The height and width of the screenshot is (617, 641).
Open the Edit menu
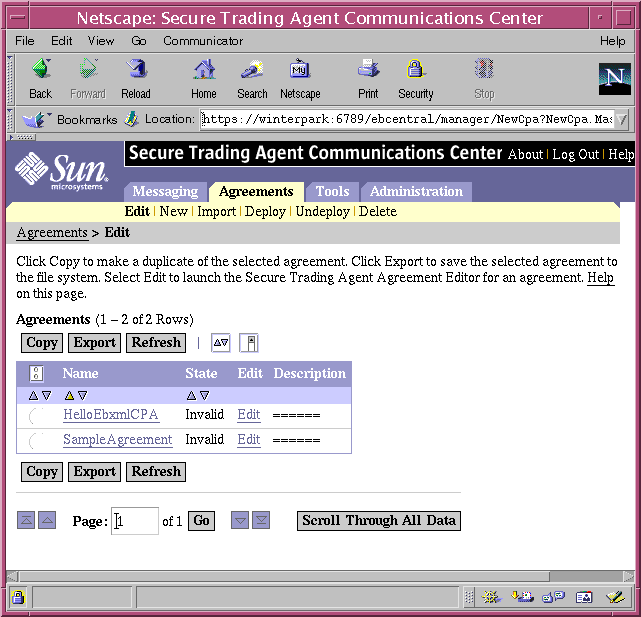pos(61,41)
